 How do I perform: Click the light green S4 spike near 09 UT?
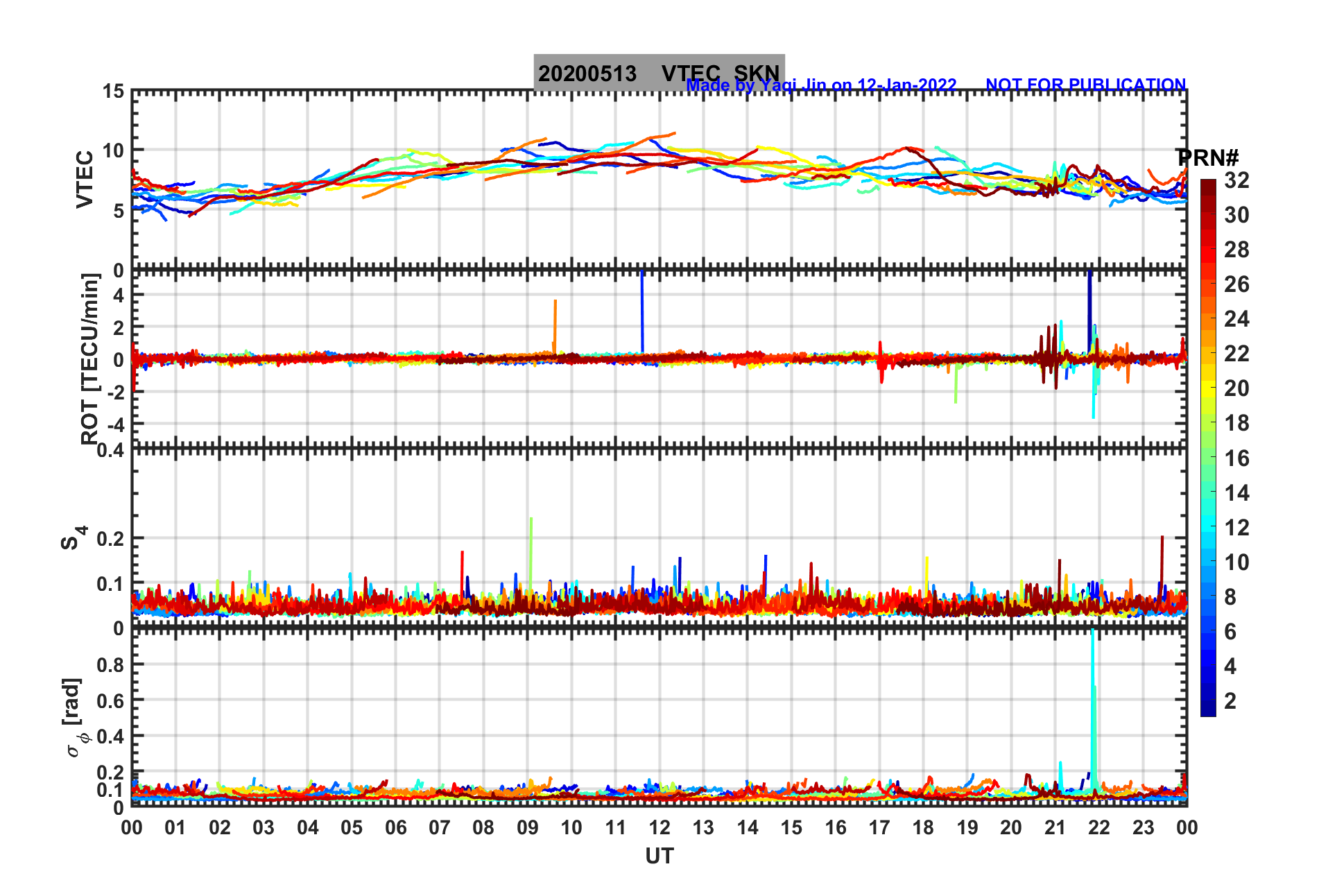click(x=531, y=555)
